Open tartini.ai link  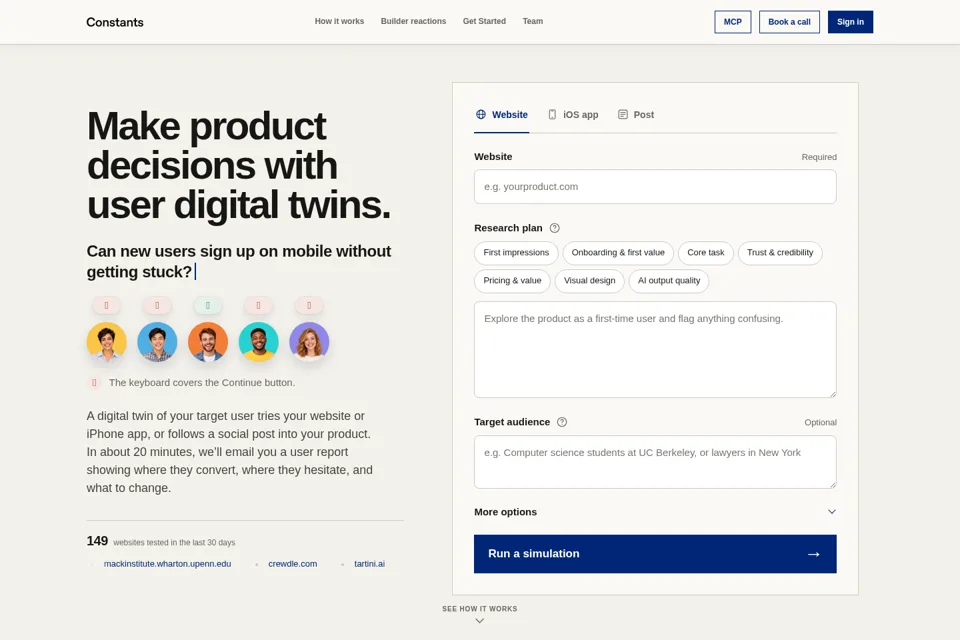tap(369, 564)
